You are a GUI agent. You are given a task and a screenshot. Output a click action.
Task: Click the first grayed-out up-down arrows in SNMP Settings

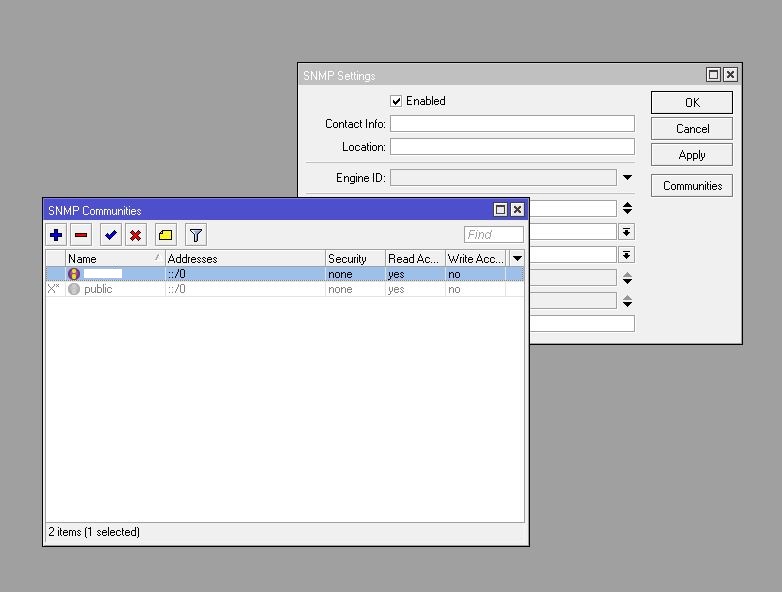click(627, 278)
